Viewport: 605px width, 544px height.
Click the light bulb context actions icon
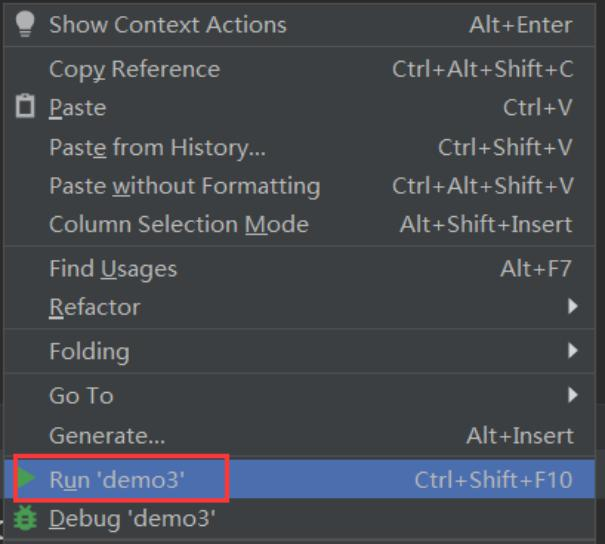pyautogui.click(x=26, y=25)
